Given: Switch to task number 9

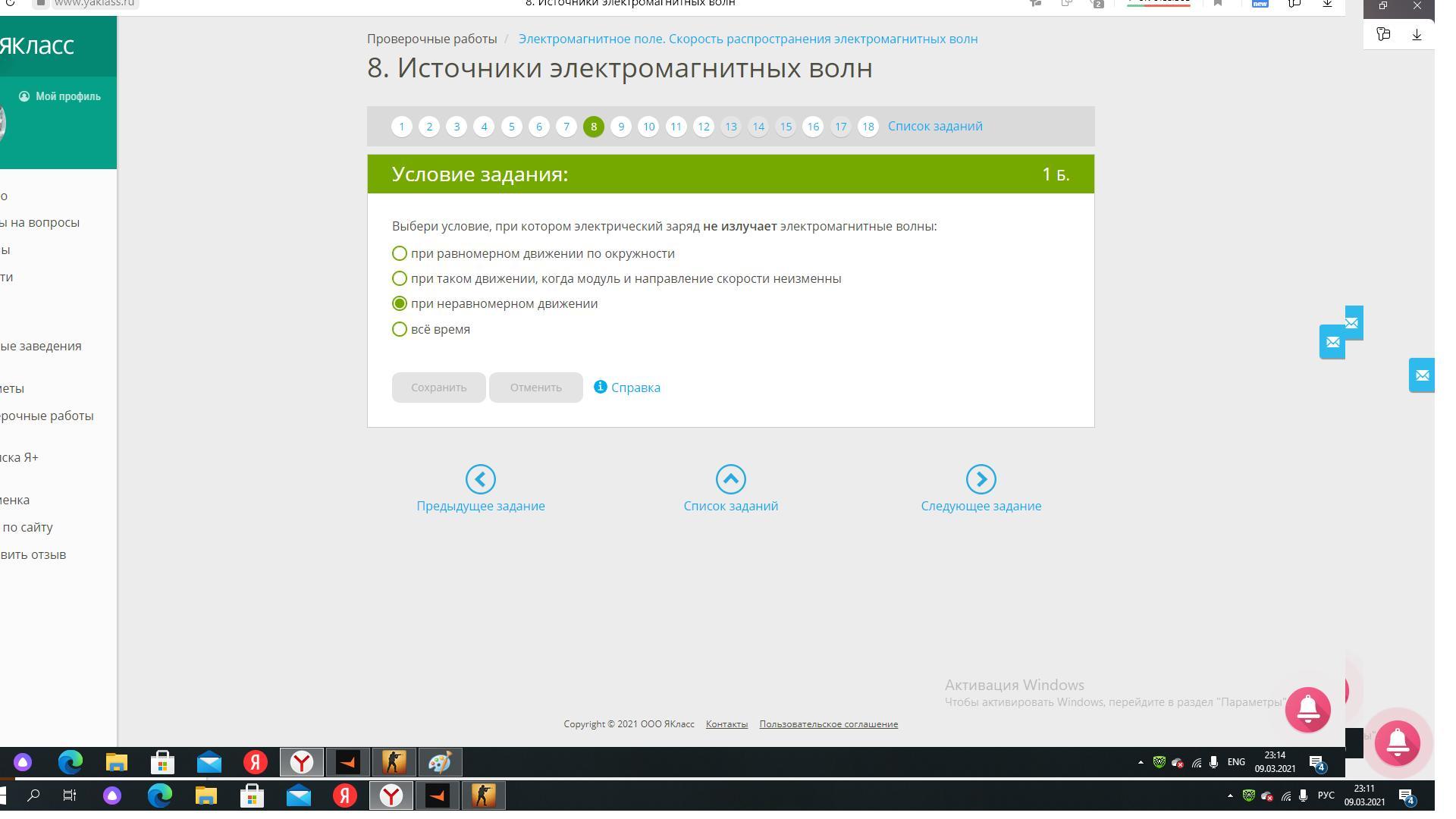Looking at the screenshot, I should [x=621, y=127].
